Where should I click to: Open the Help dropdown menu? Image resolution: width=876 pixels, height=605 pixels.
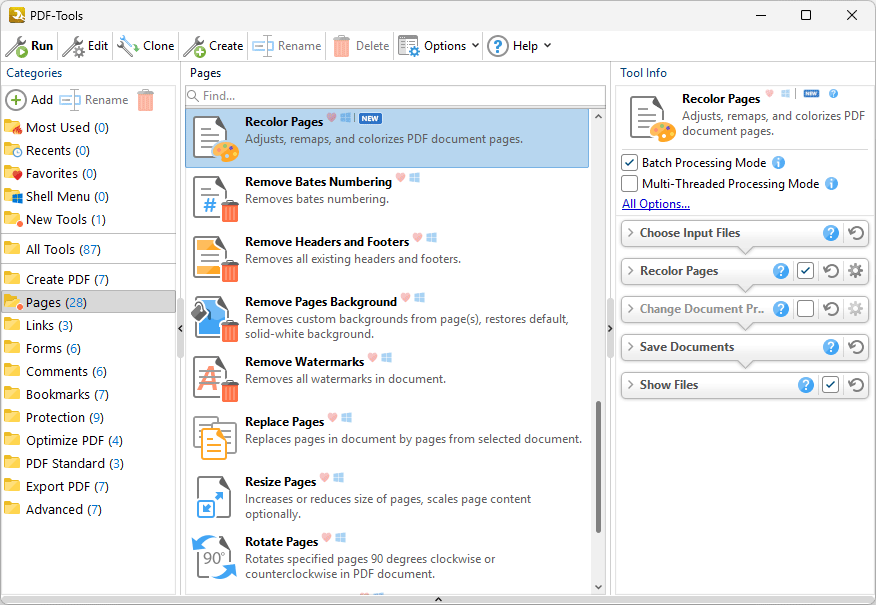(519, 46)
